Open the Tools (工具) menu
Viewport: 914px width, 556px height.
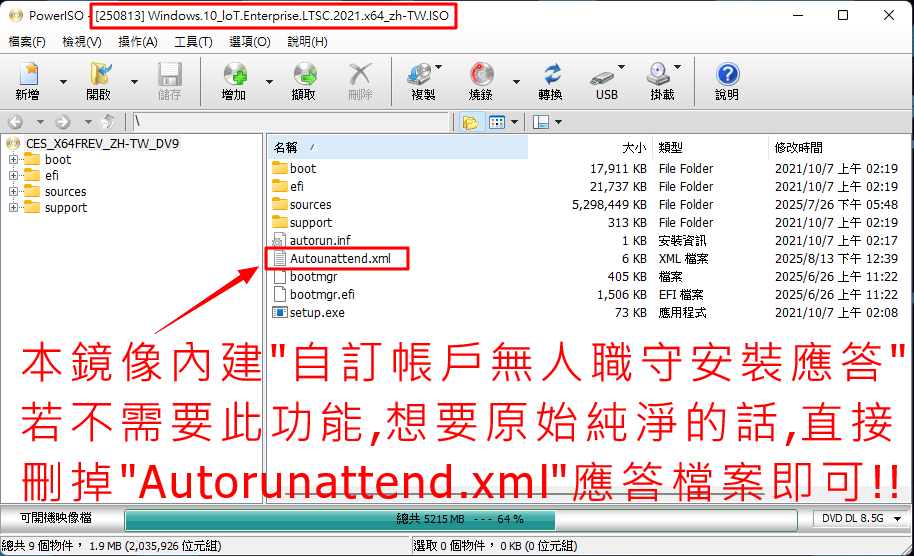click(x=193, y=42)
